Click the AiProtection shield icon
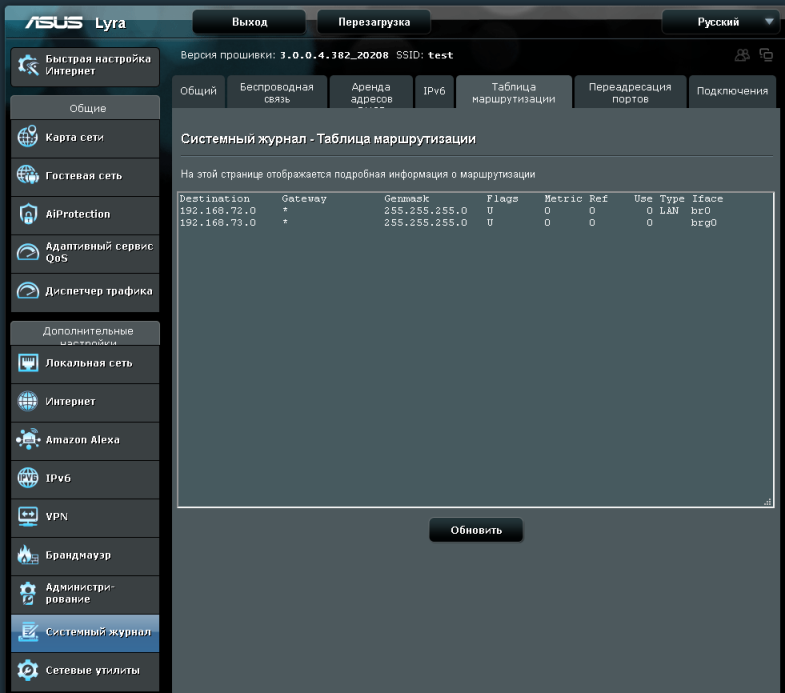 (28, 214)
